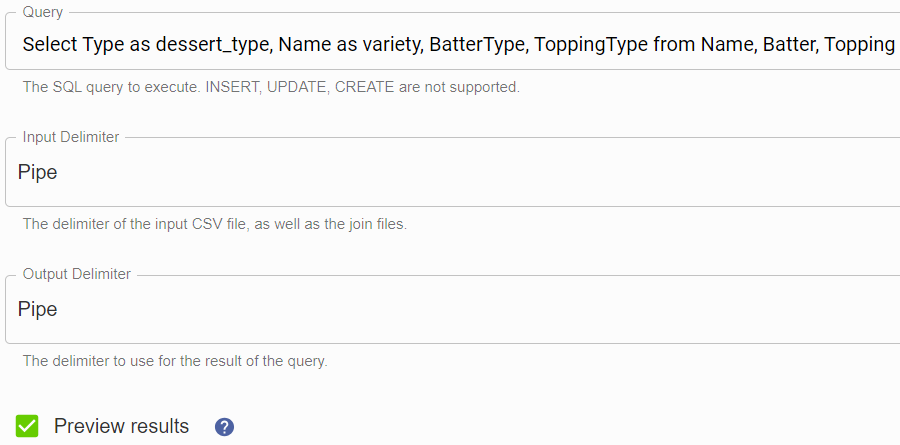Click the Pipe value under Input Delimiter
The width and height of the screenshot is (900, 445).
click(37, 172)
